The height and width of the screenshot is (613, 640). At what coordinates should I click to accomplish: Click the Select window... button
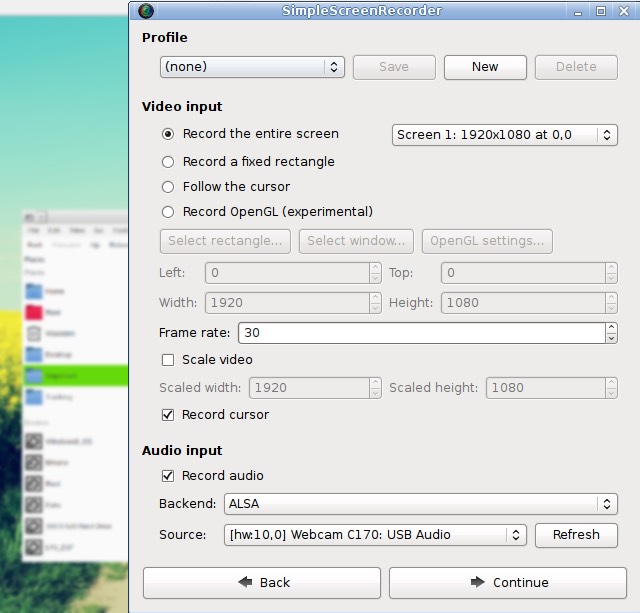click(x=356, y=241)
